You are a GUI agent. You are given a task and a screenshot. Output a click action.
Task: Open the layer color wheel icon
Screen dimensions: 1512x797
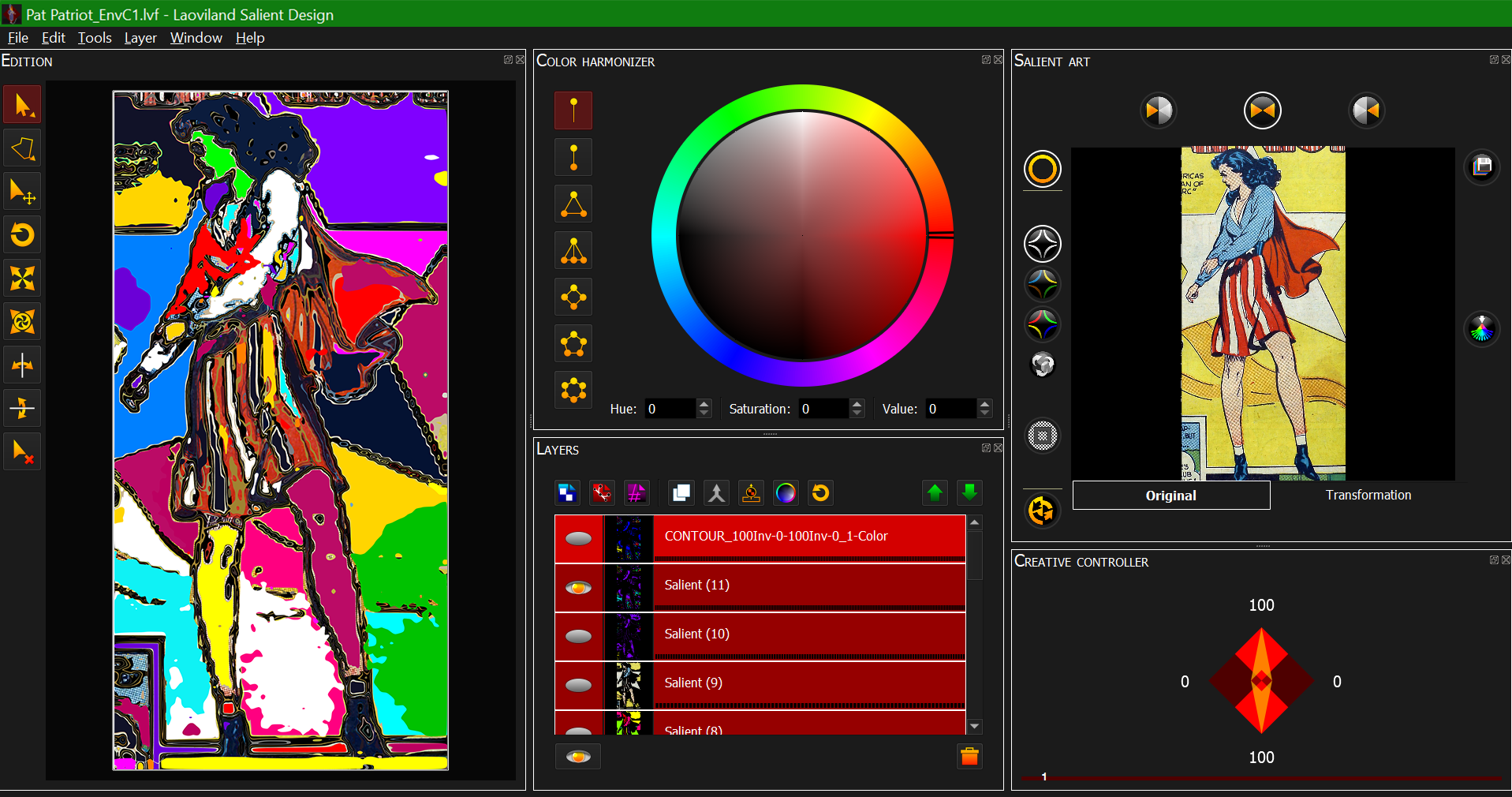[x=786, y=493]
